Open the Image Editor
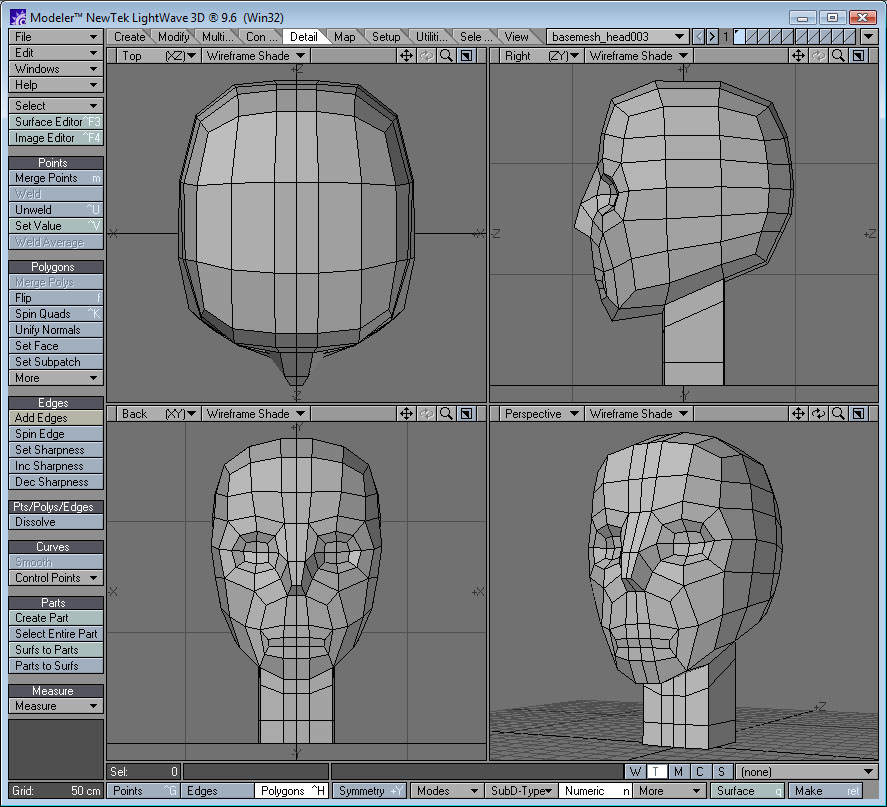Image resolution: width=887 pixels, height=807 pixels. coord(56,138)
